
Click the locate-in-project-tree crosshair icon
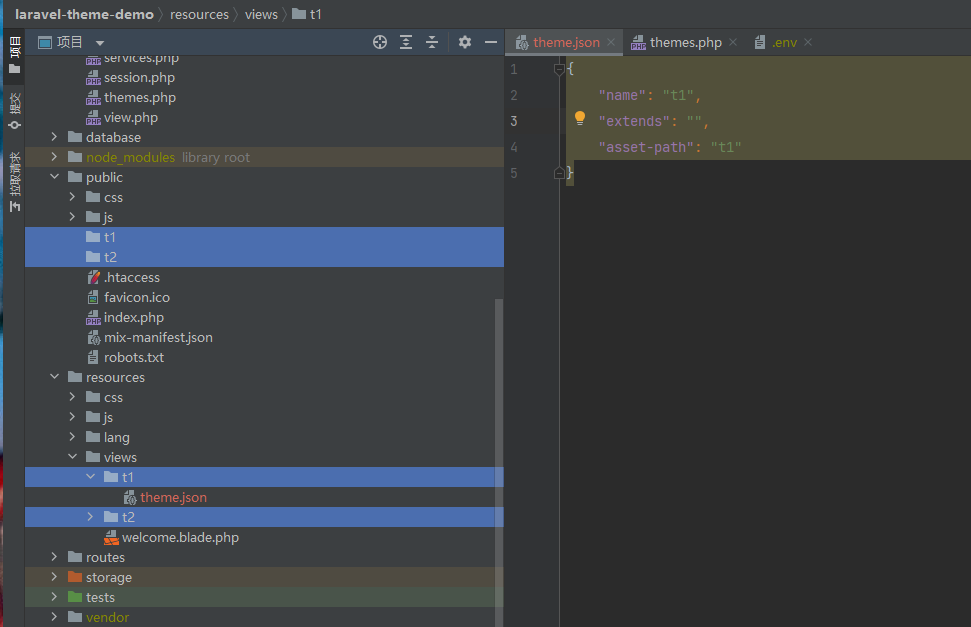click(x=379, y=42)
